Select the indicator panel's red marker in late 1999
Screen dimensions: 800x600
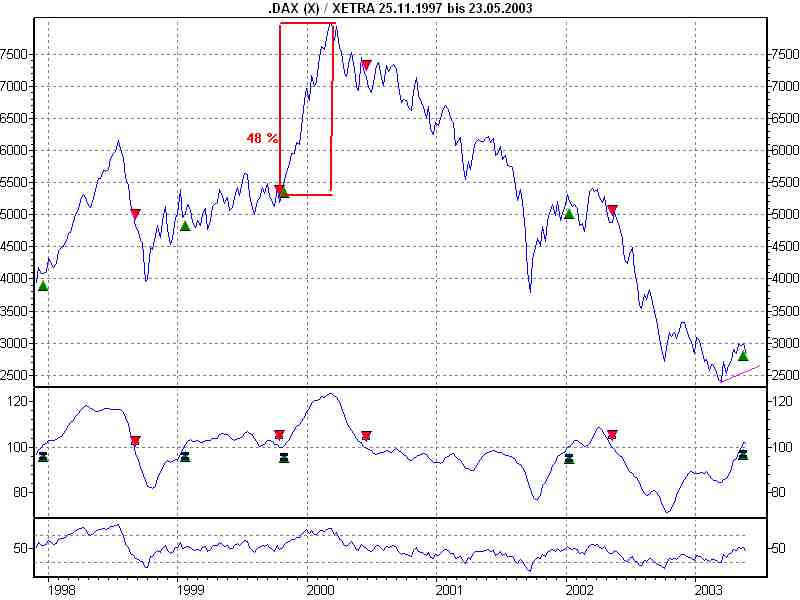[x=279, y=435]
